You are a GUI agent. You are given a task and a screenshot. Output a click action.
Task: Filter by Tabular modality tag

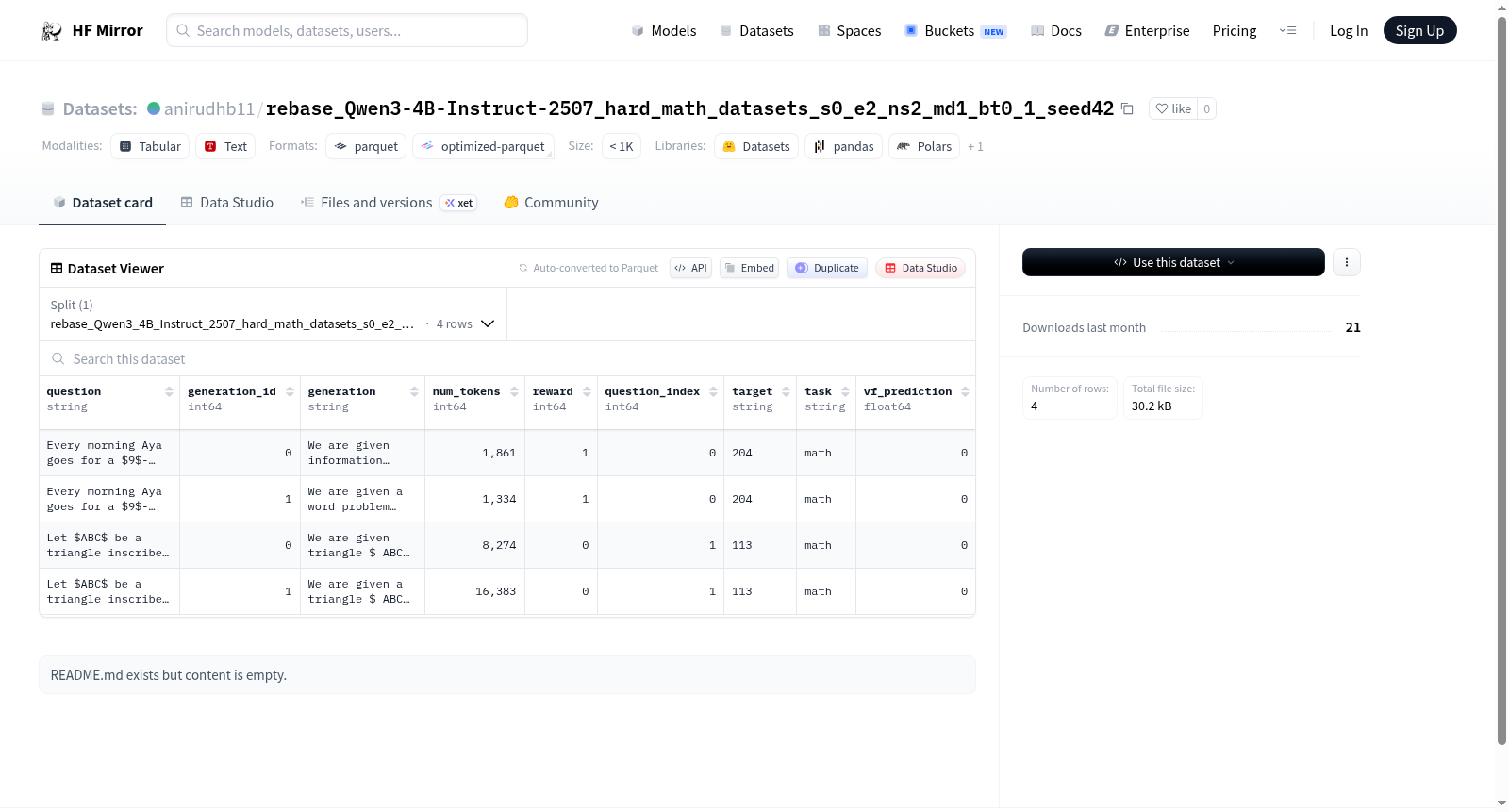(x=150, y=146)
